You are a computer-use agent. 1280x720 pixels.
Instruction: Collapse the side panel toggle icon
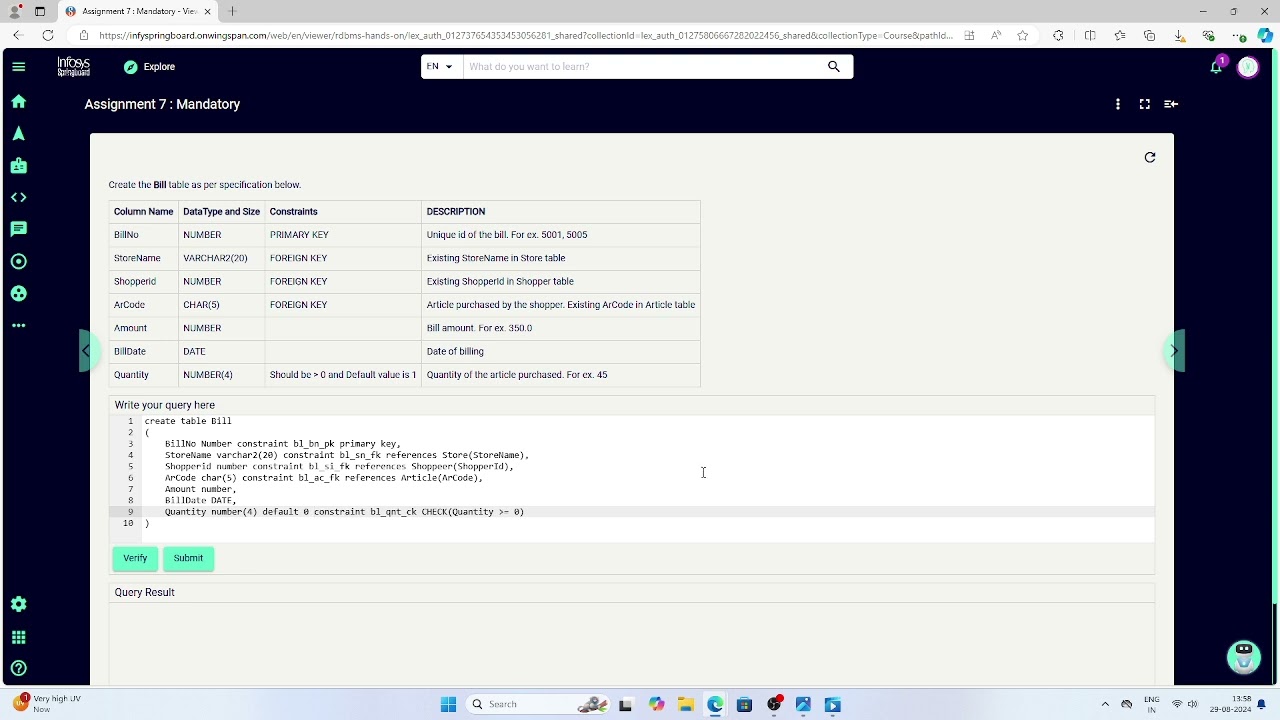point(1171,104)
